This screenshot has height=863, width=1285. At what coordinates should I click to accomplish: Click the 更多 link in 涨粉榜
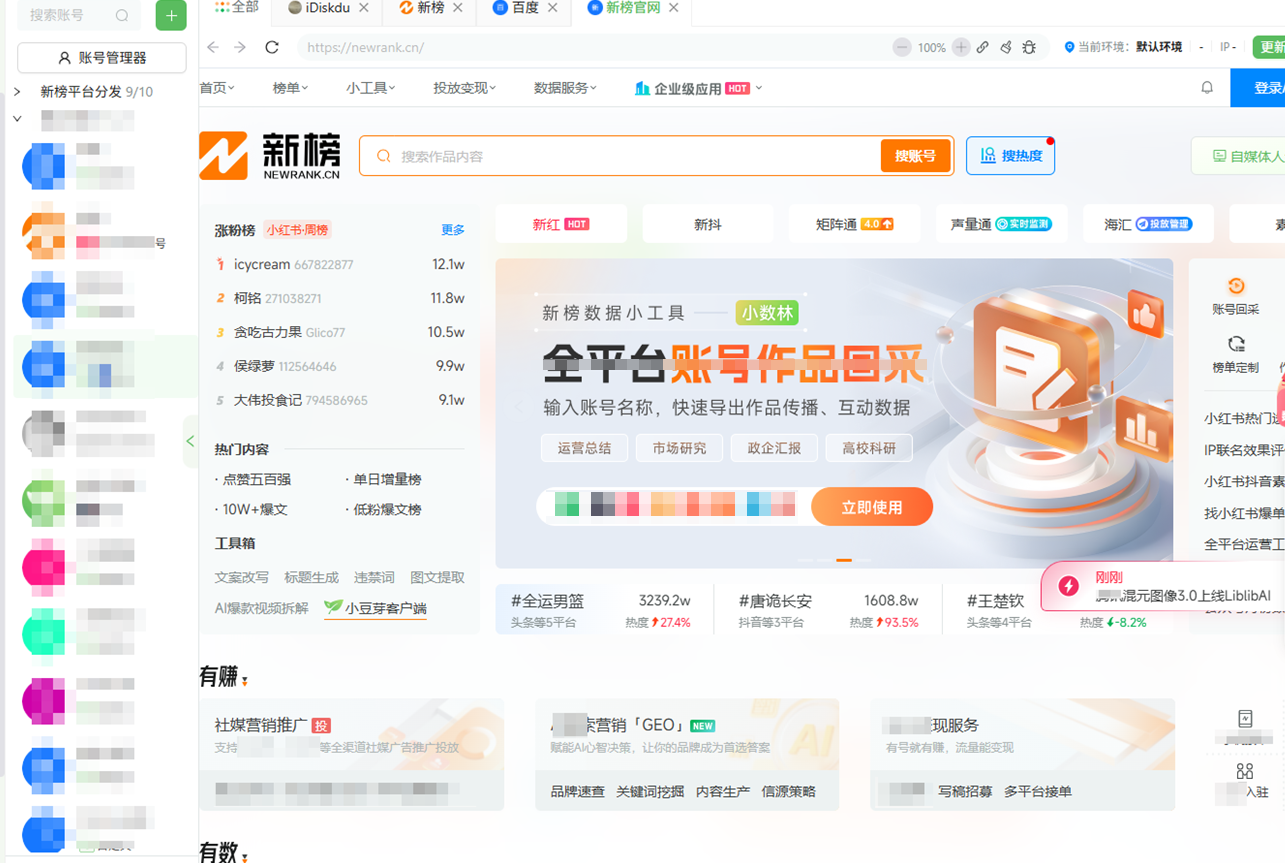coord(453,230)
